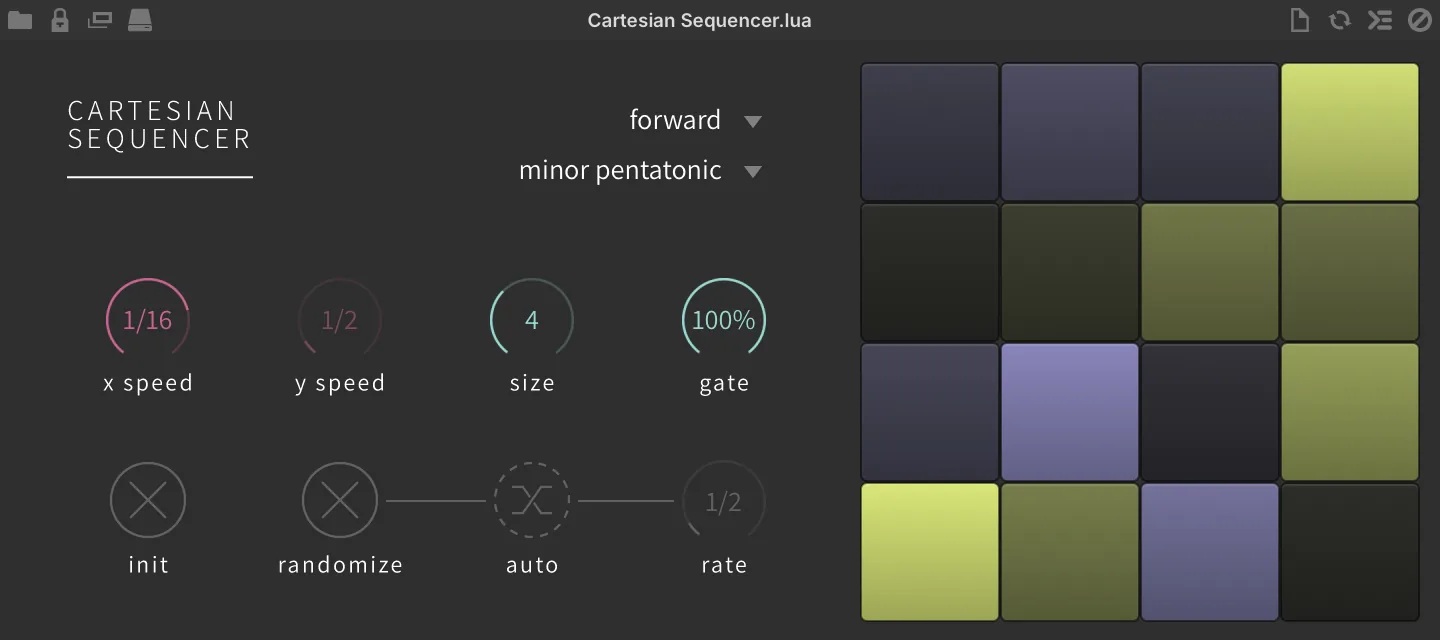Select the first pad in the third row

[930, 412]
